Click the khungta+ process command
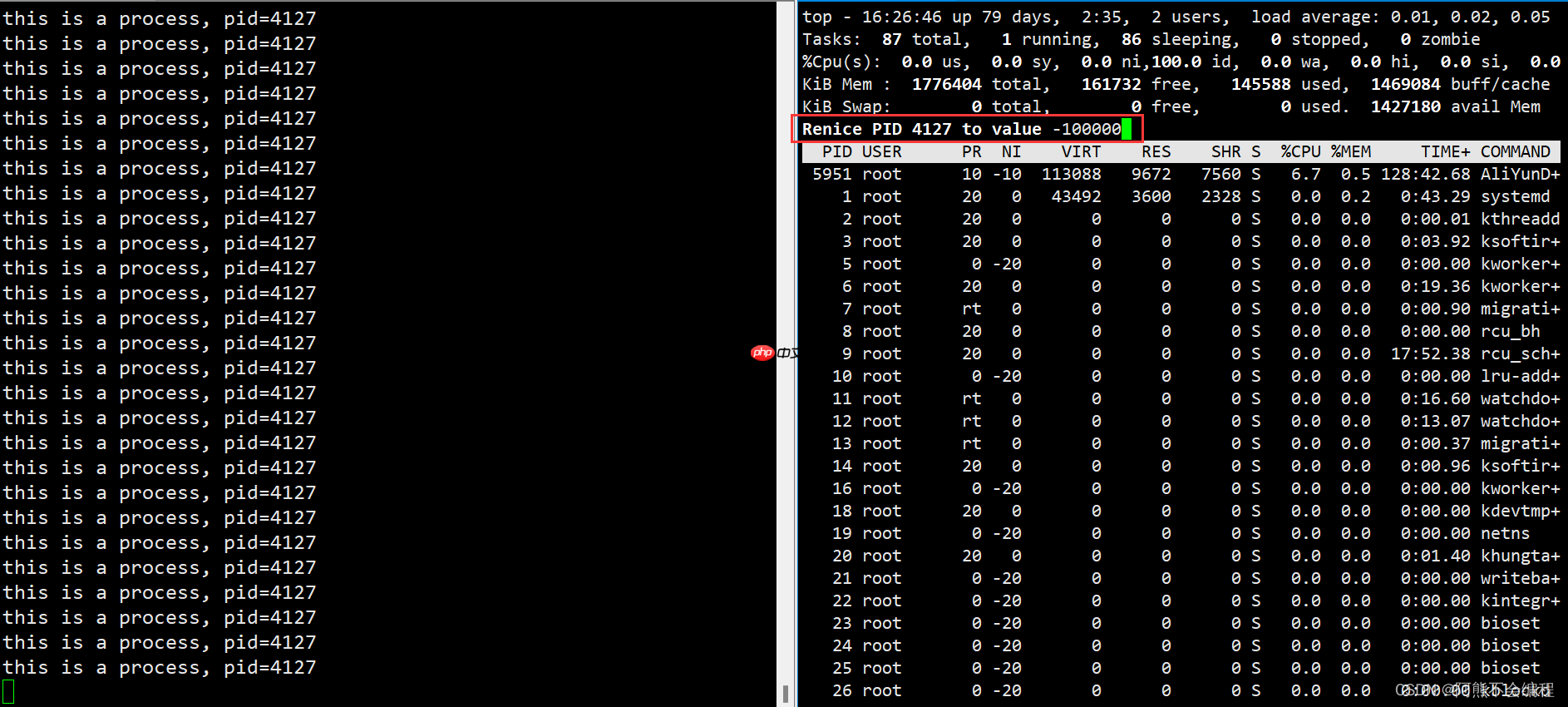This screenshot has height=707, width=1568. (x=1521, y=556)
